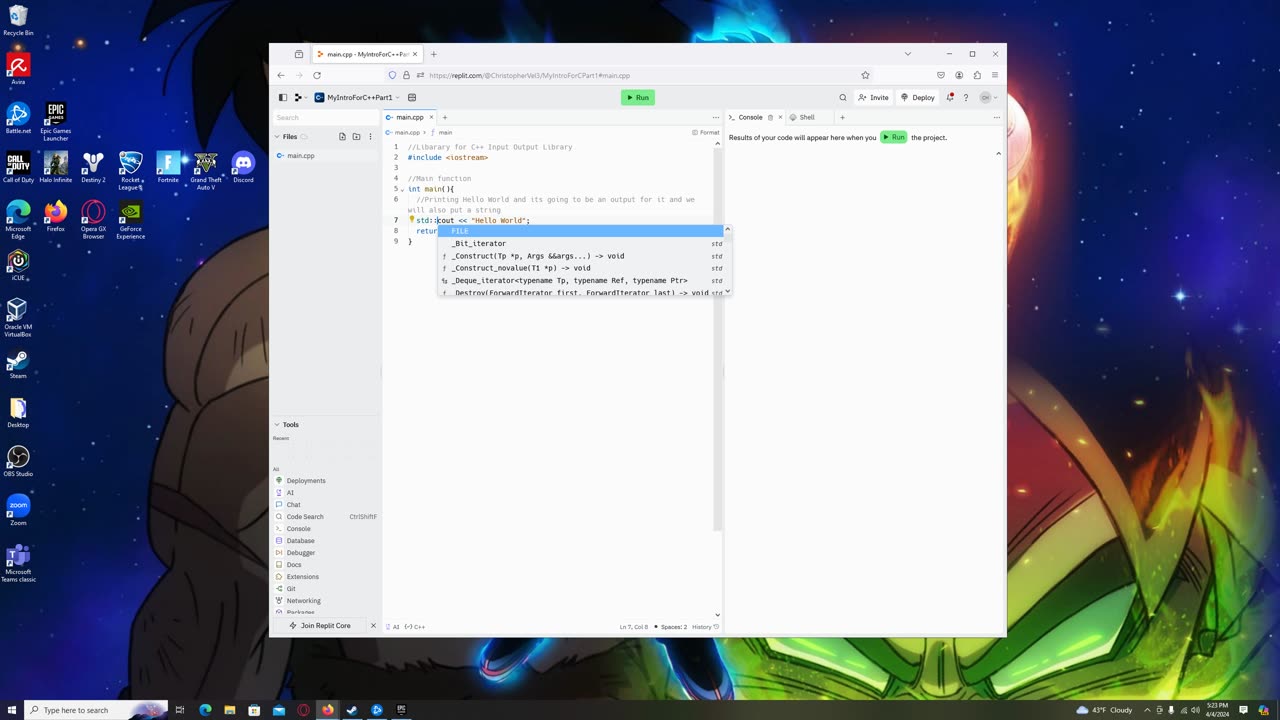This screenshot has width=1280, height=720.
Task: Click the main.cpp breadcrumb above the code
Action: coord(403,132)
